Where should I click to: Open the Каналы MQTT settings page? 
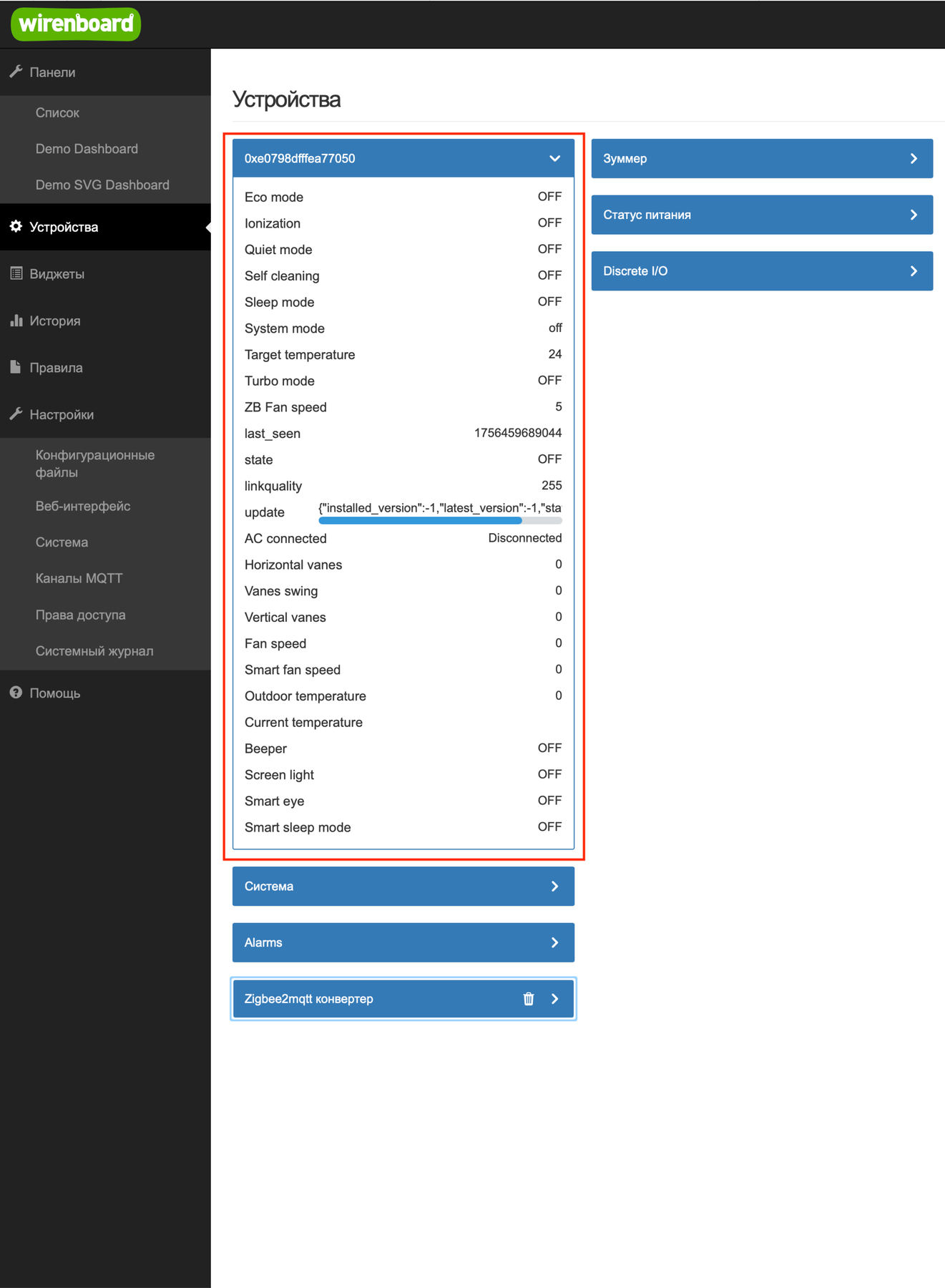[79, 578]
